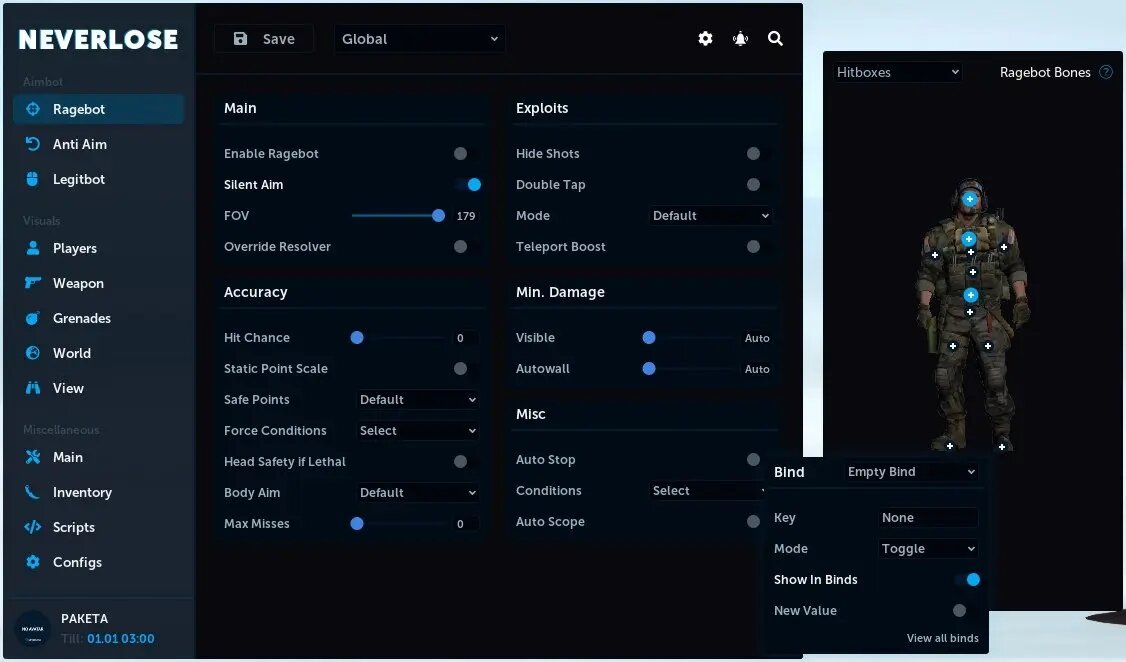This screenshot has height=662, width=1126.
Task: Click the bind Key None field
Action: pos(928,518)
